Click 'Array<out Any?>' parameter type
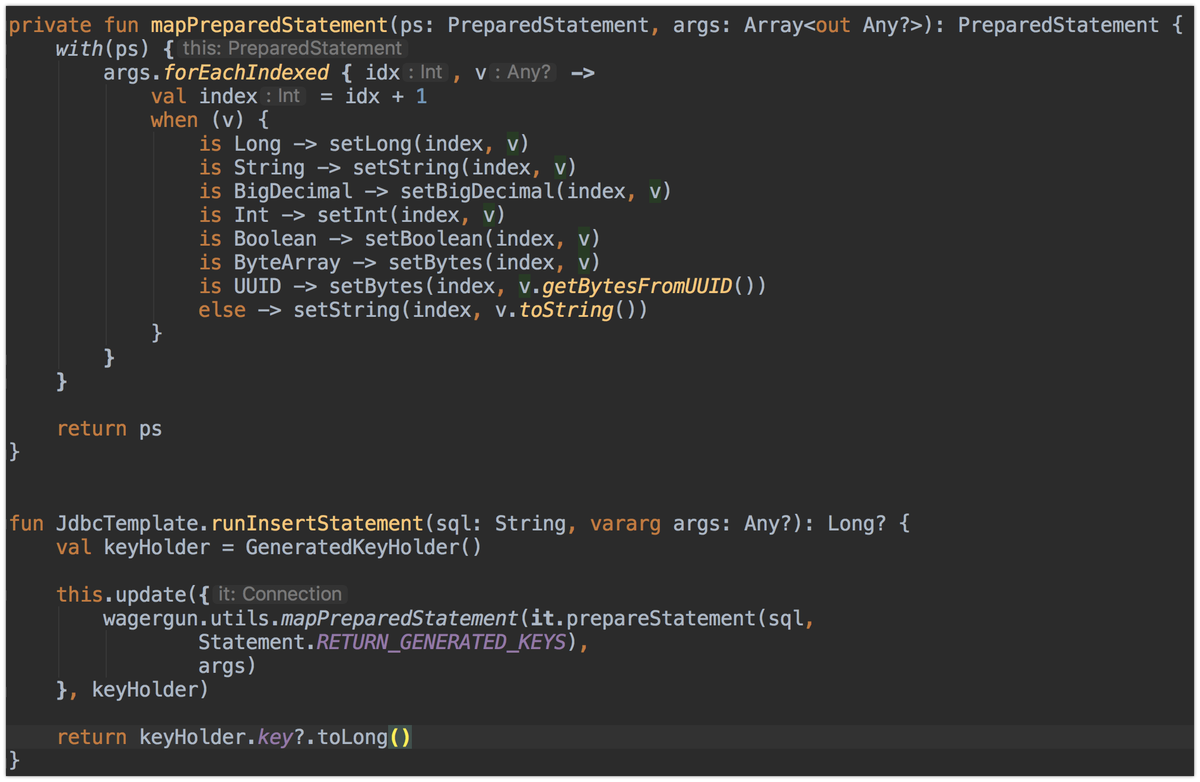 point(838,25)
